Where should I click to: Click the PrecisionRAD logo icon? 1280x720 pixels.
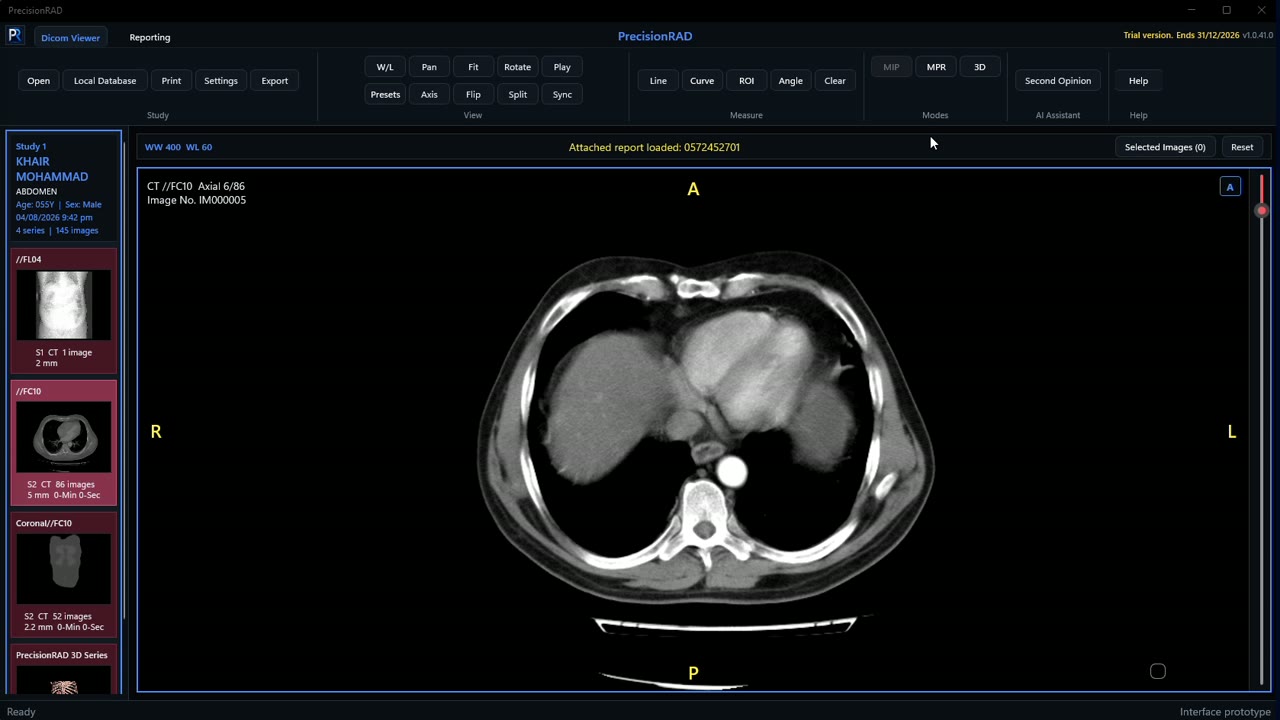point(15,35)
